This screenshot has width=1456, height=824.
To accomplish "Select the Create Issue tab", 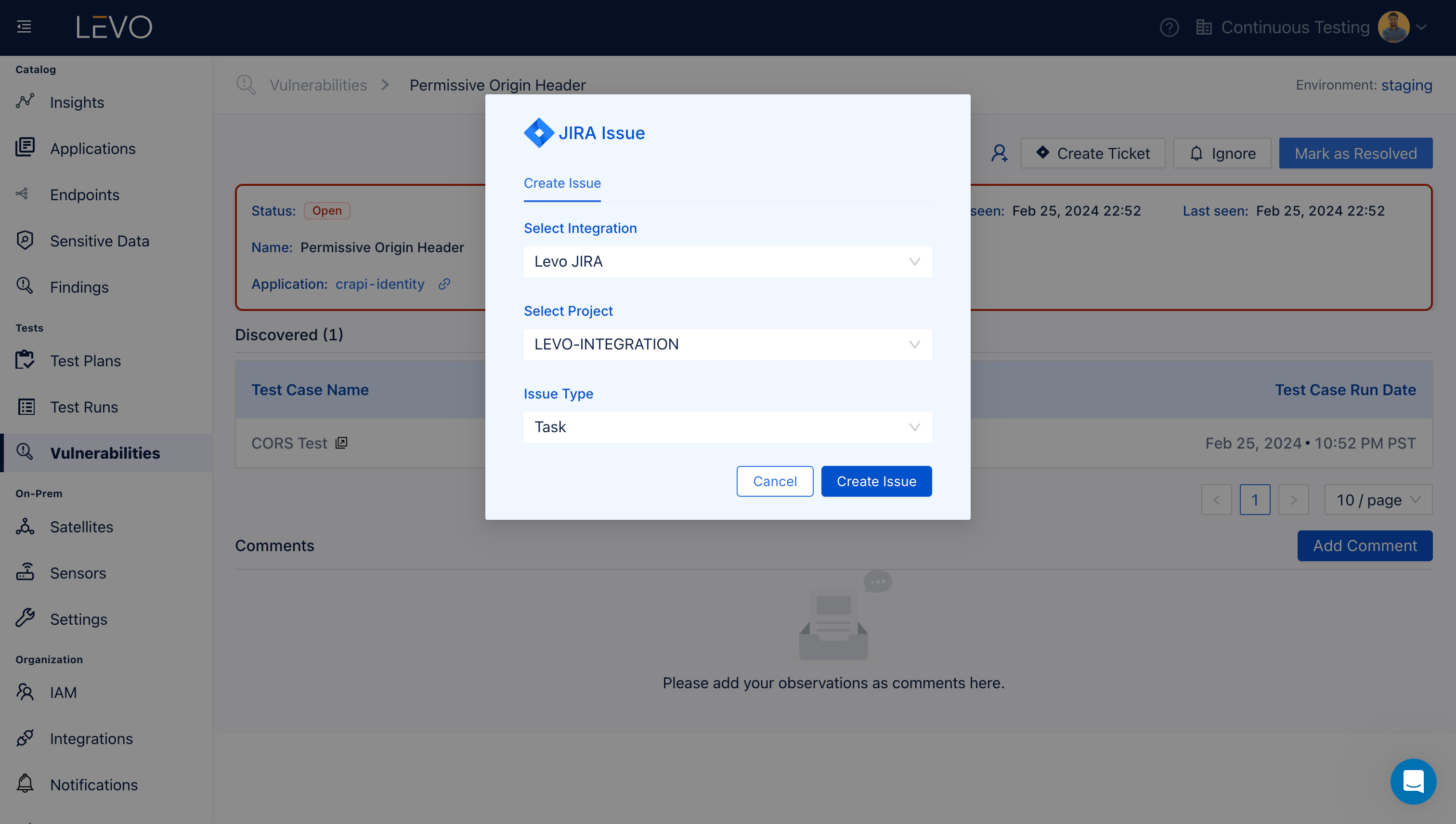I will tap(561, 183).
